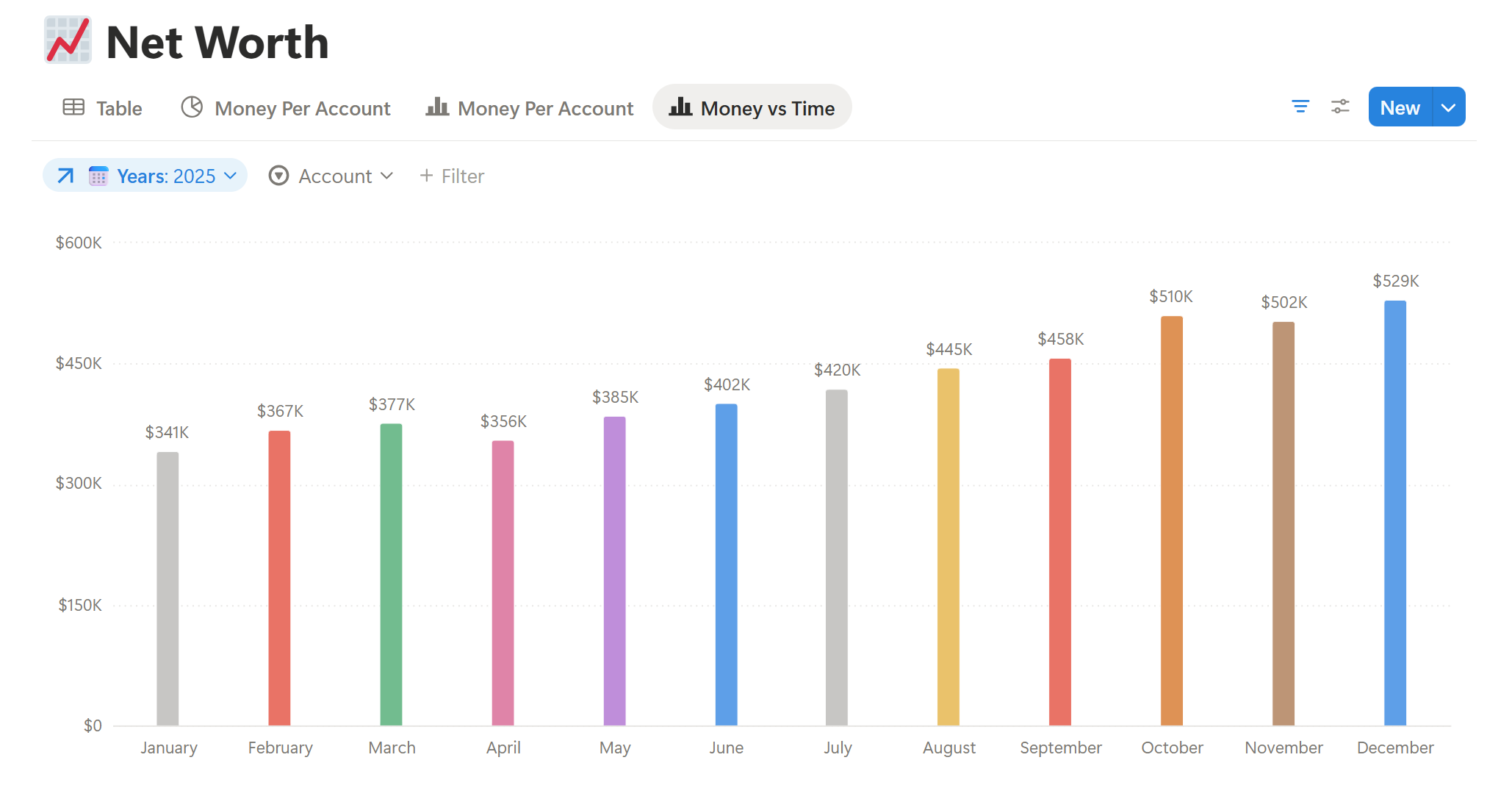
Task: Expand the New button dropdown arrow
Action: pyautogui.click(x=1448, y=107)
